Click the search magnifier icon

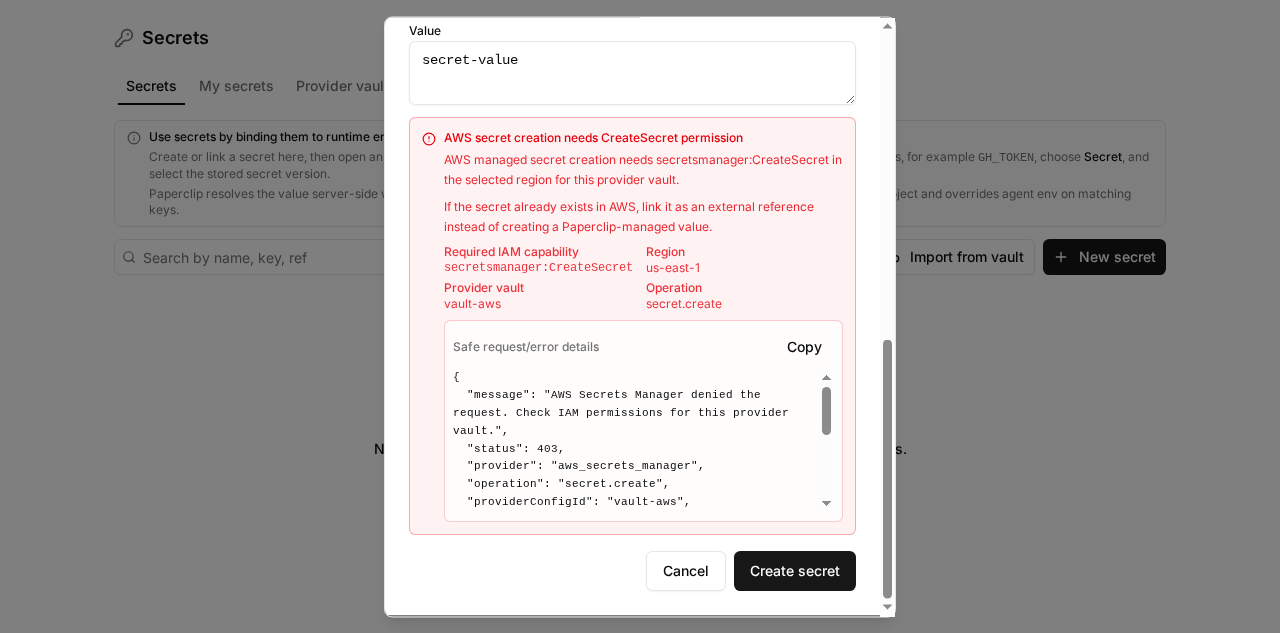coord(129,257)
